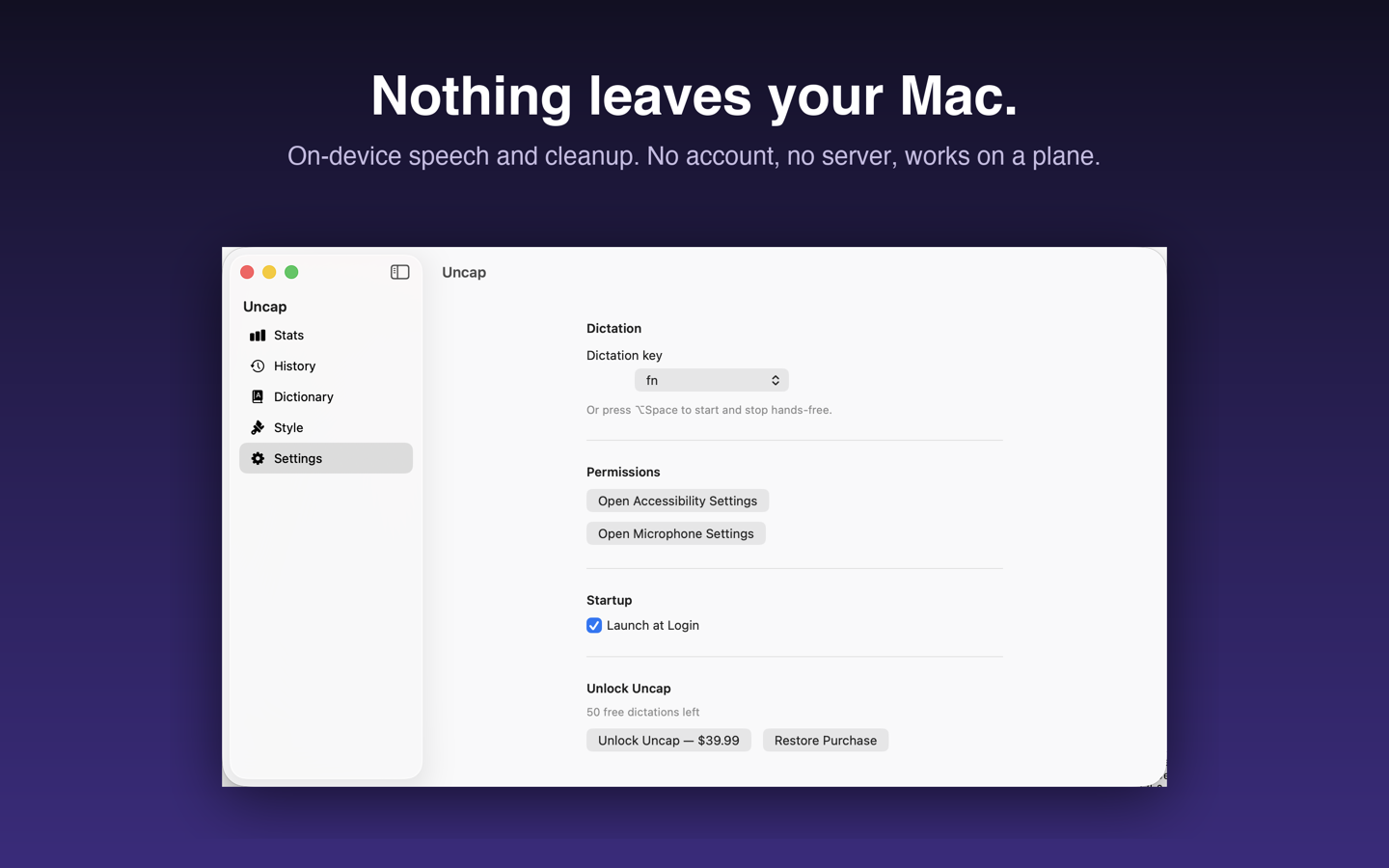This screenshot has width=1389, height=868.
Task: Click the Uncap sidebar heading
Action: click(264, 307)
